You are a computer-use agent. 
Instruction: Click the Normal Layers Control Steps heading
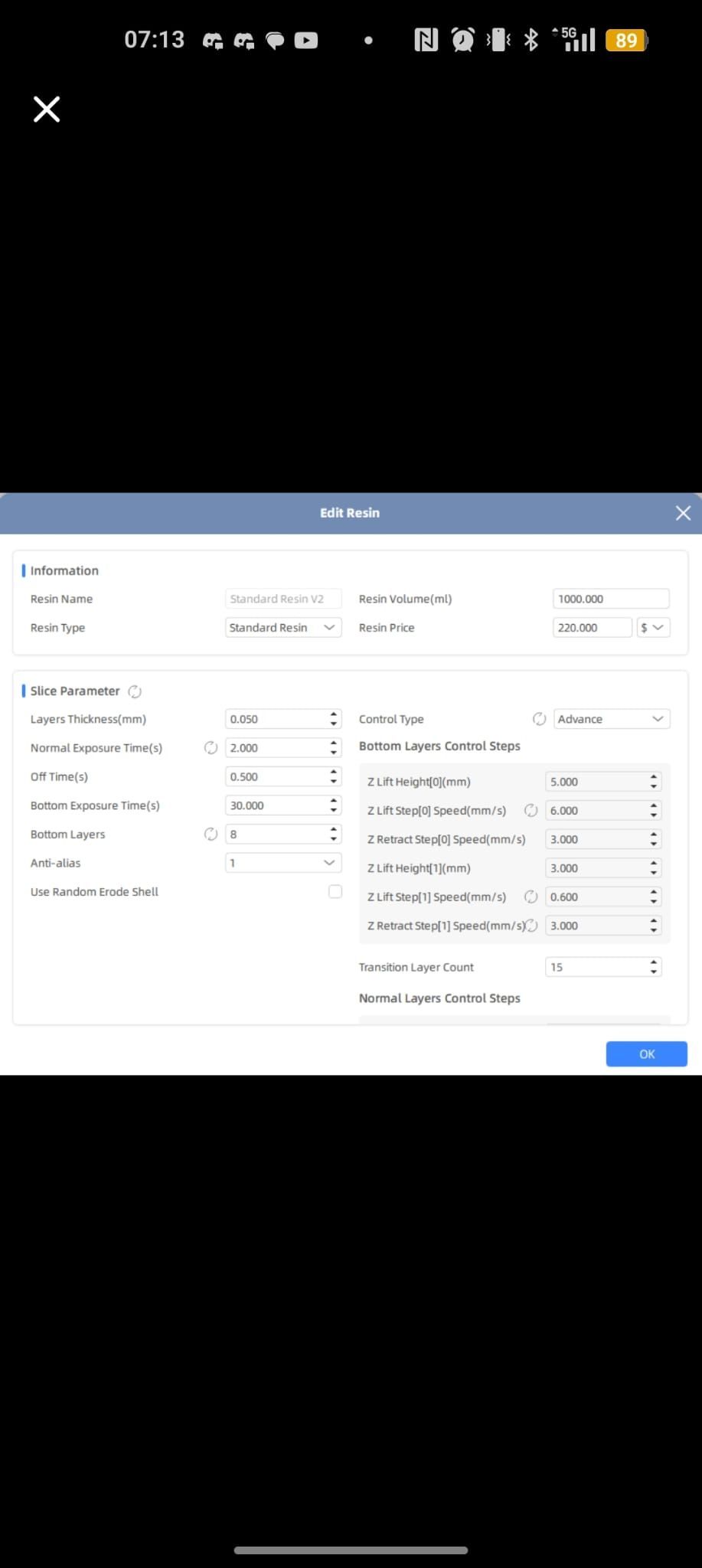(x=439, y=998)
